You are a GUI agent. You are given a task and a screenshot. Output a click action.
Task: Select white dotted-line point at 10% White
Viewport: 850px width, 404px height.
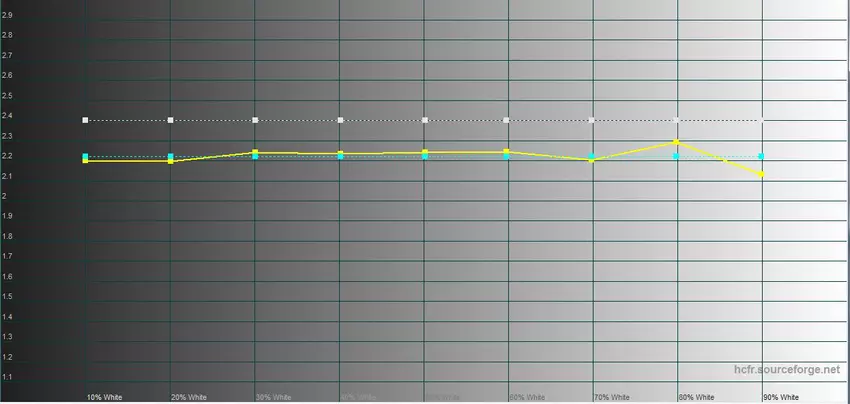[x=86, y=120]
